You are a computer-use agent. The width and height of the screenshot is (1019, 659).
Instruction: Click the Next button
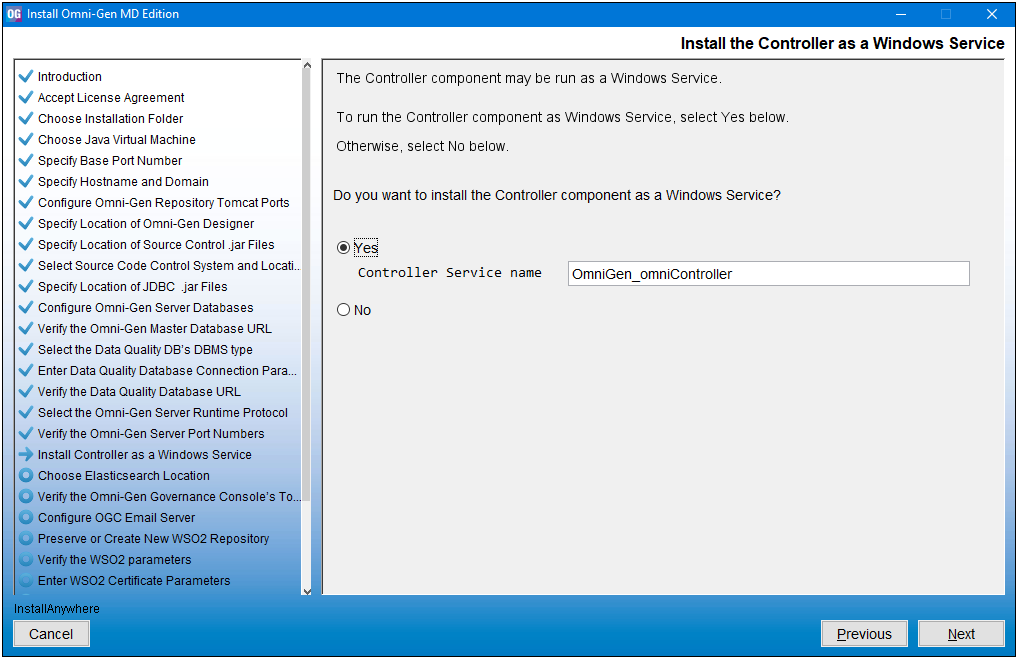click(x=960, y=633)
